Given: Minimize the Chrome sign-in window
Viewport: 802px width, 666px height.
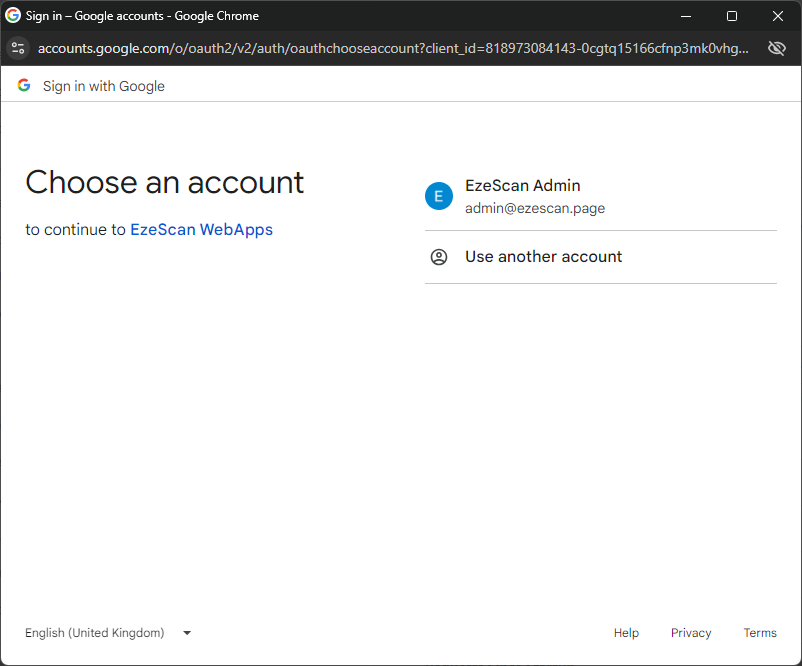Looking at the screenshot, I should (686, 16).
